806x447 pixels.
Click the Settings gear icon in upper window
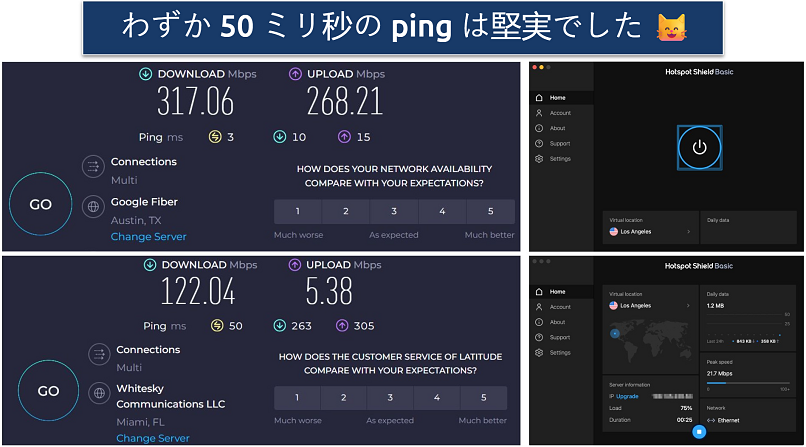point(540,159)
